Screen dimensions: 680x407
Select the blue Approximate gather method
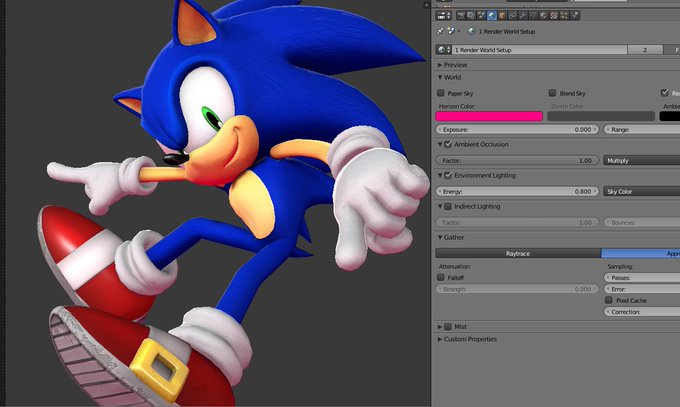click(641, 253)
